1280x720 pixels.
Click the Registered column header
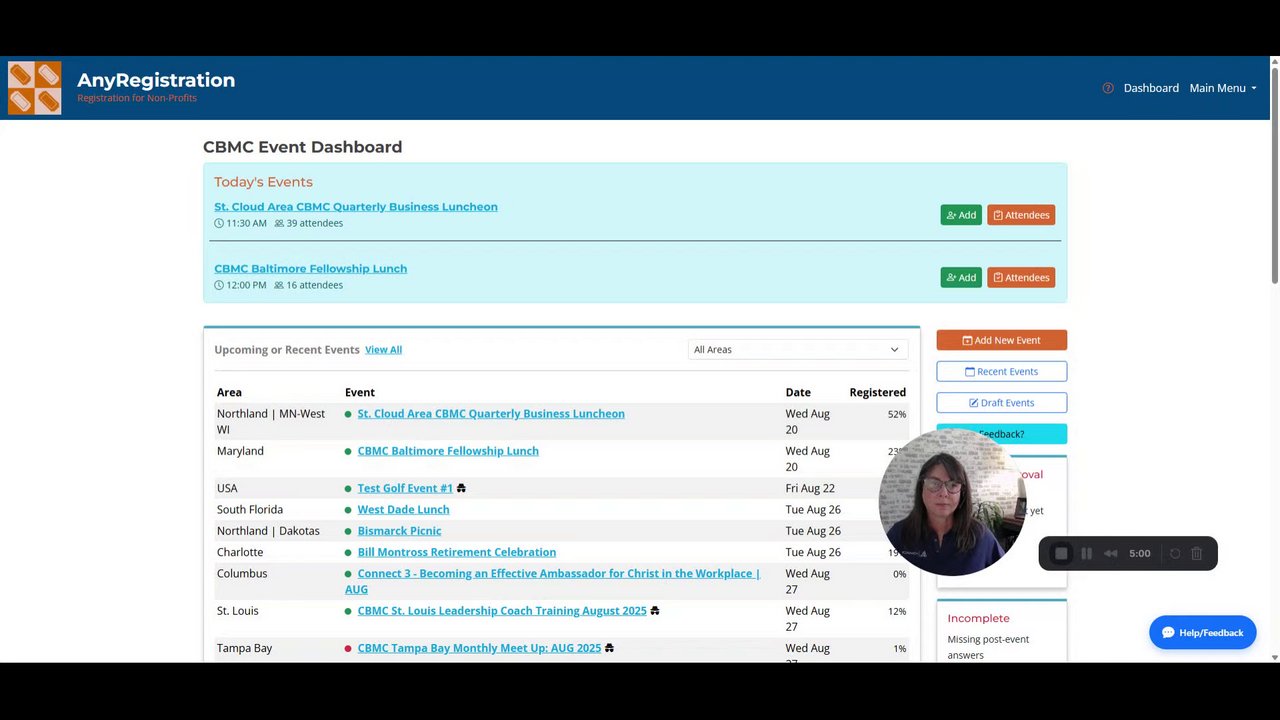[877, 392]
